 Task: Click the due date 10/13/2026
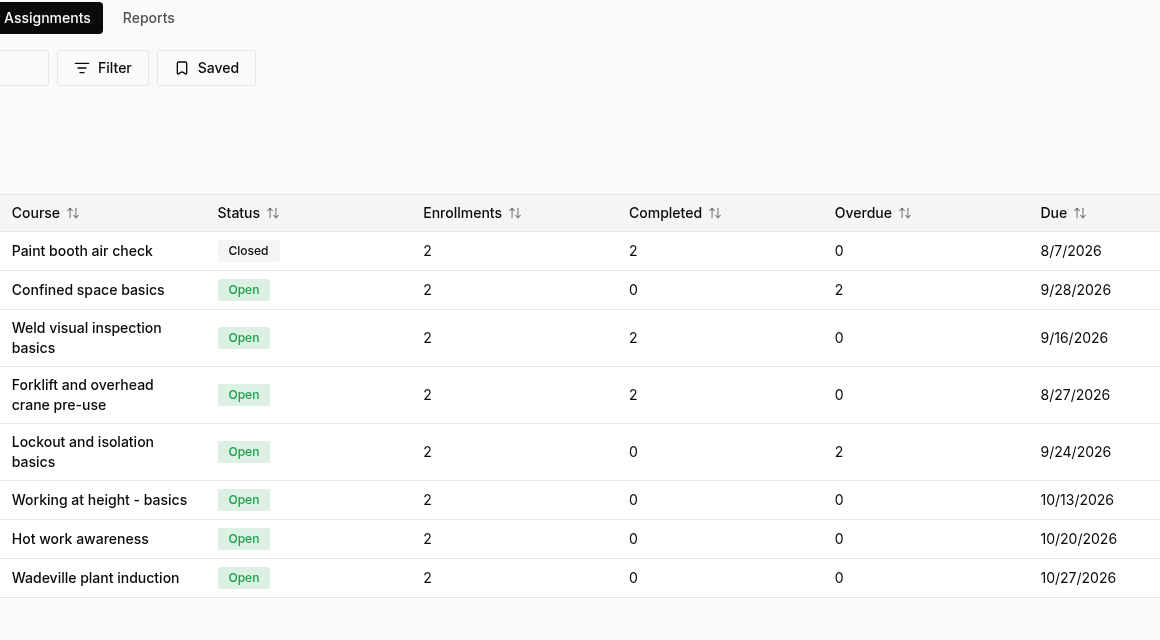1076,500
